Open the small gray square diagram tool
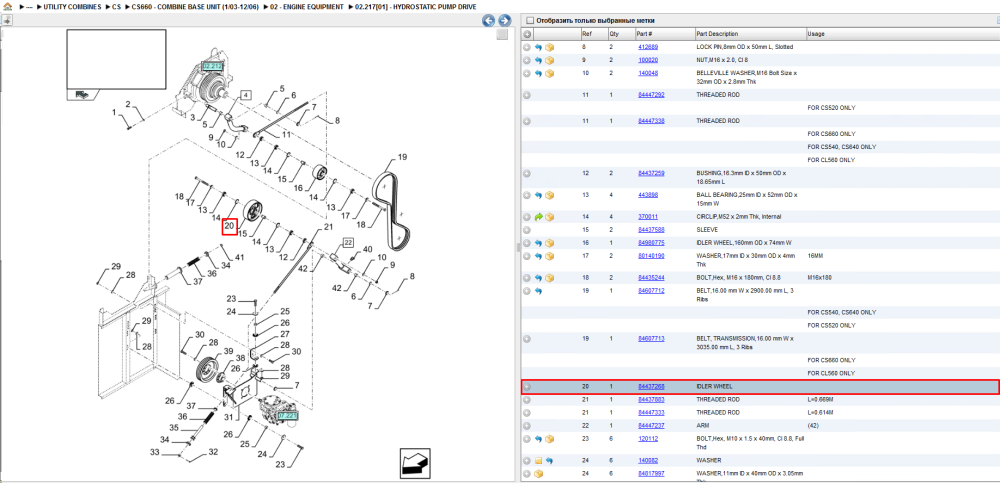 pyautogui.click(x=503, y=34)
